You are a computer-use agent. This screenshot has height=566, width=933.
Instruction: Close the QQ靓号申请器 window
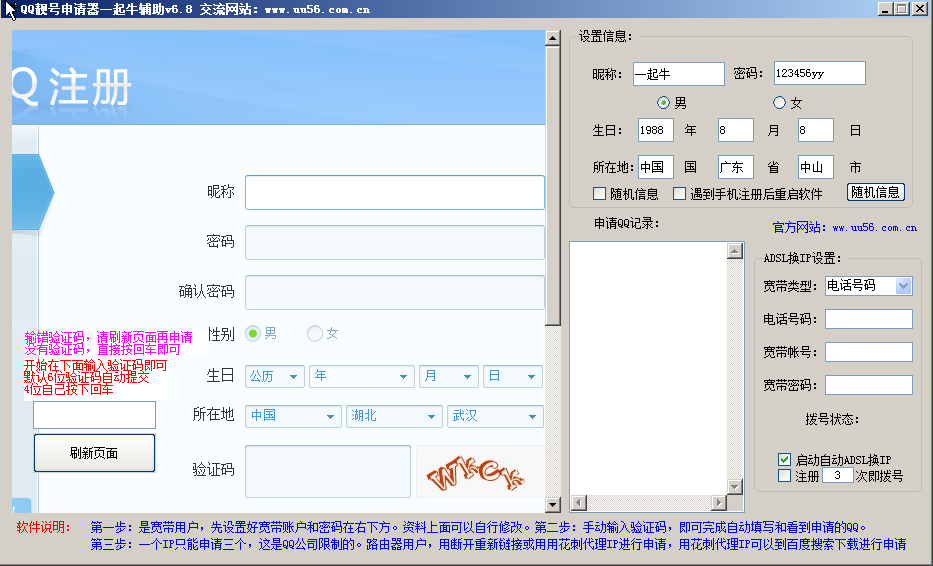pos(919,8)
